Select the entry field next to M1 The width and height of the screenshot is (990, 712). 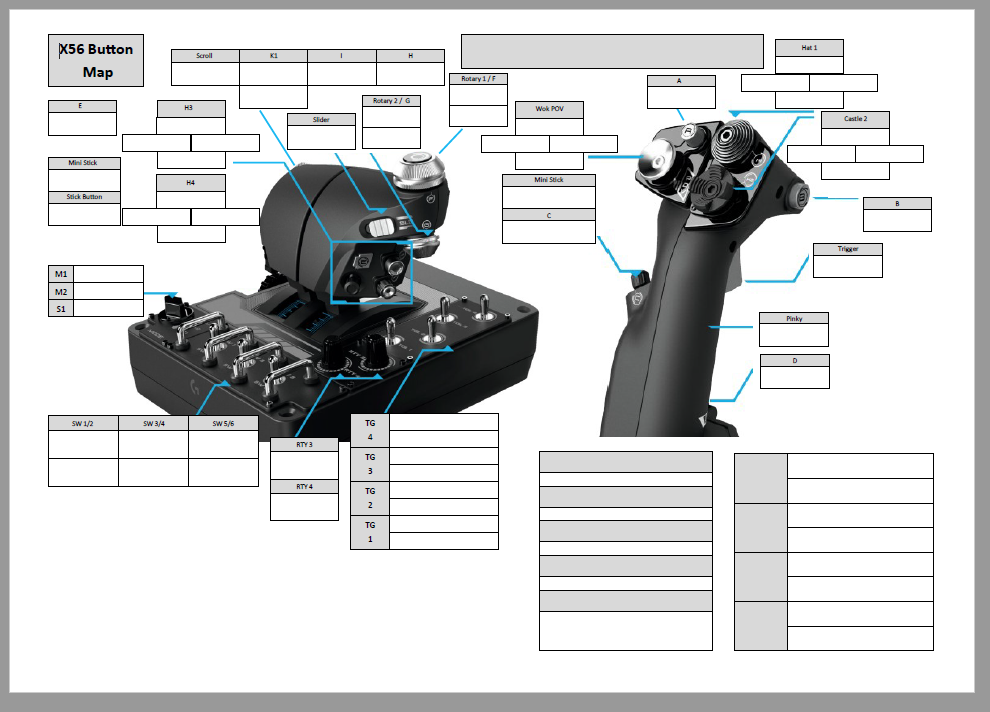click(x=109, y=274)
